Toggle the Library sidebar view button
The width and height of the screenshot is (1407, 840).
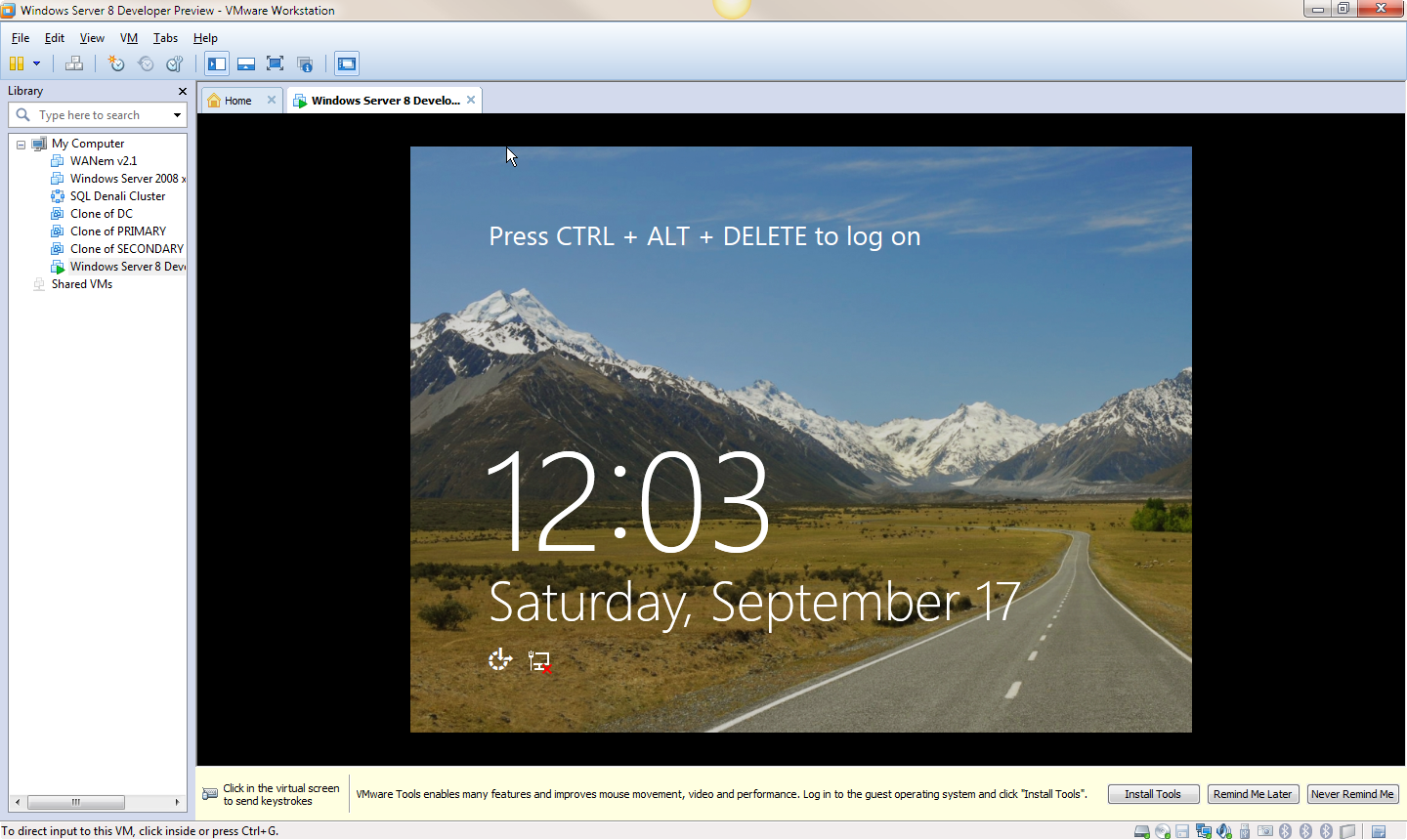tap(217, 63)
